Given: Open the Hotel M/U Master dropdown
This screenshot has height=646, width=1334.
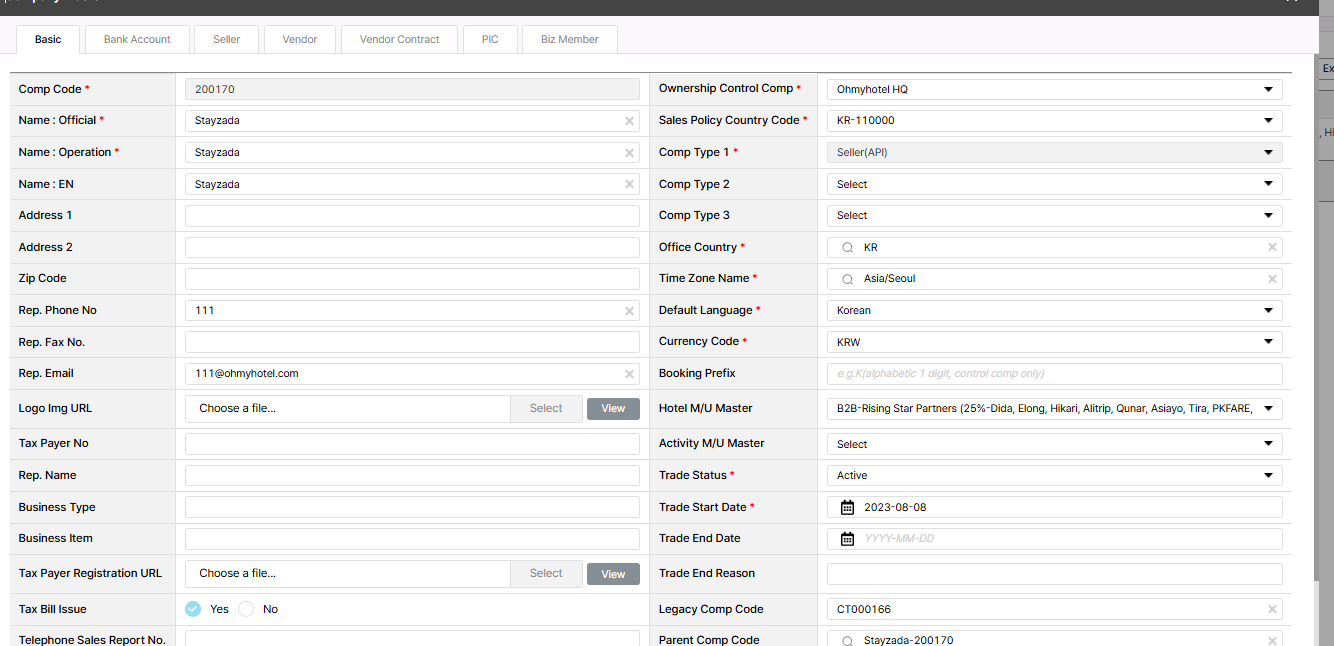Looking at the screenshot, I should tap(1054, 408).
